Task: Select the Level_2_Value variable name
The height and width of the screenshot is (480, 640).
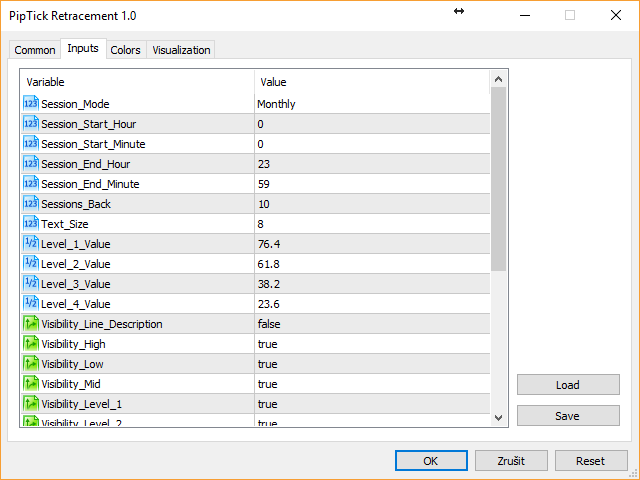Action: pos(76,264)
